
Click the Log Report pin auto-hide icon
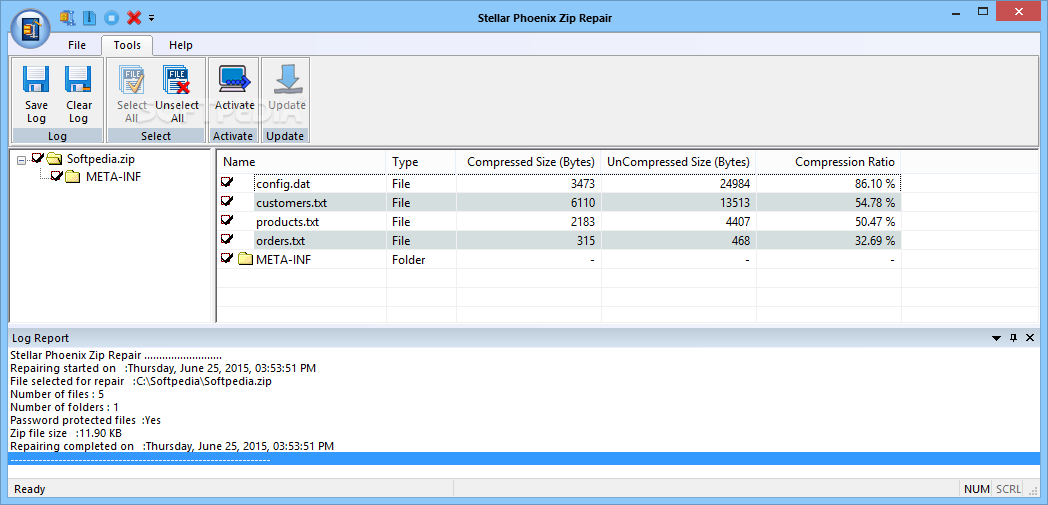1013,338
